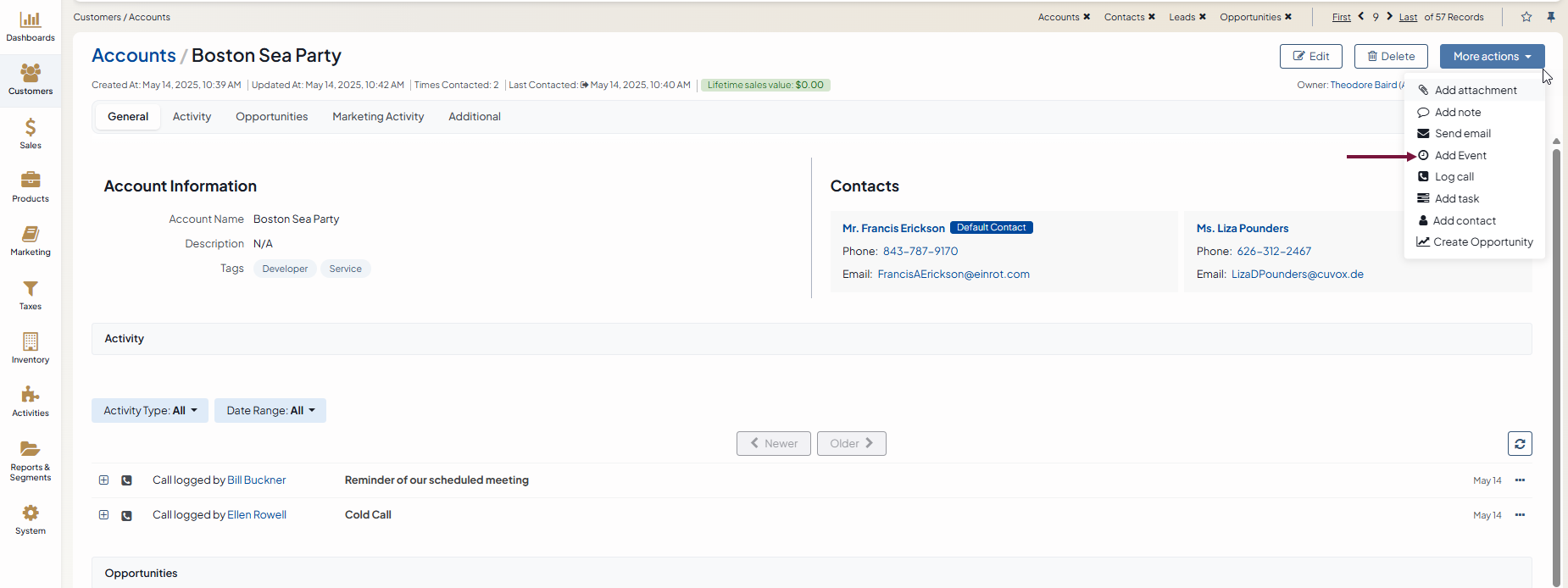Switch to the Marketing Activity tab
Screen dimensions: 1568x588
[x=378, y=117]
